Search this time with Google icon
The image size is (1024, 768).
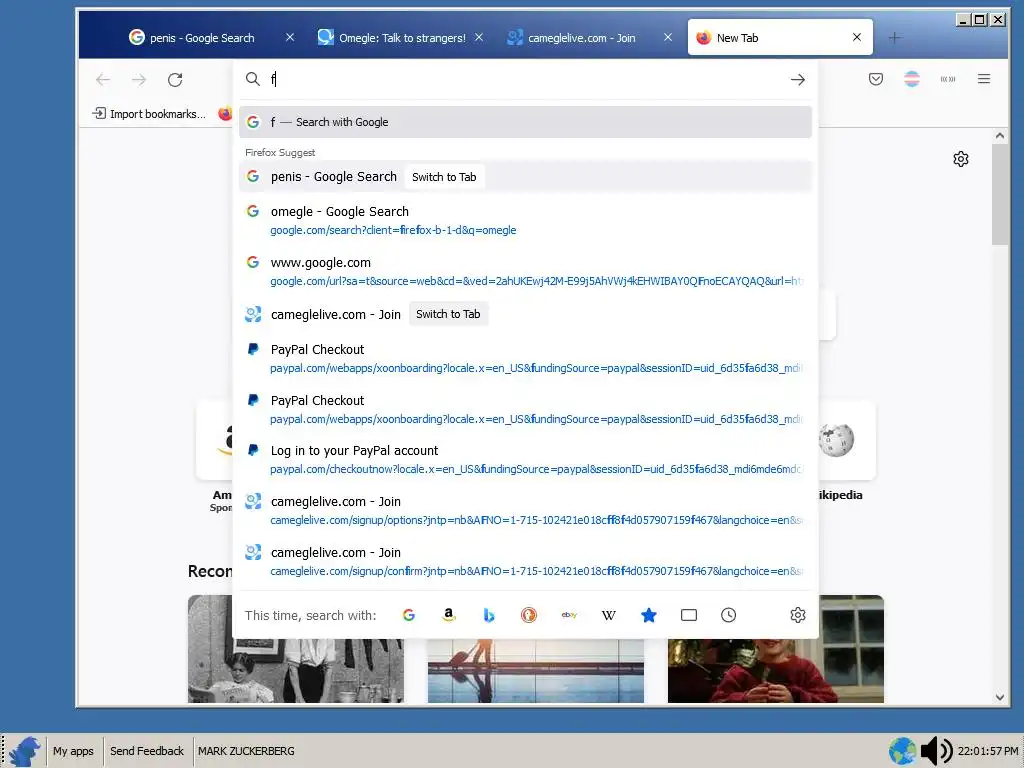409,615
